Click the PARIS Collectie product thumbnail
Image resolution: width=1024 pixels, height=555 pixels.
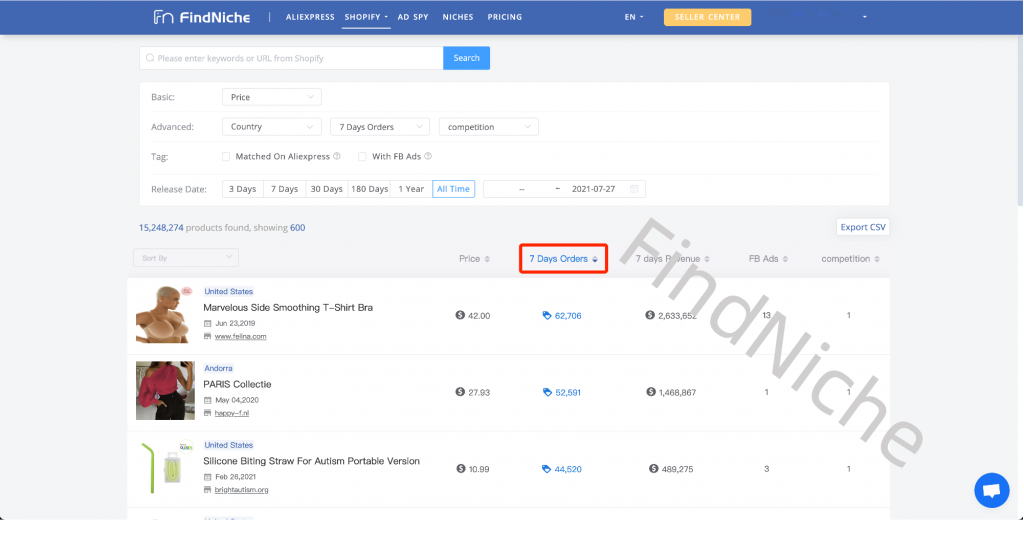coord(165,390)
